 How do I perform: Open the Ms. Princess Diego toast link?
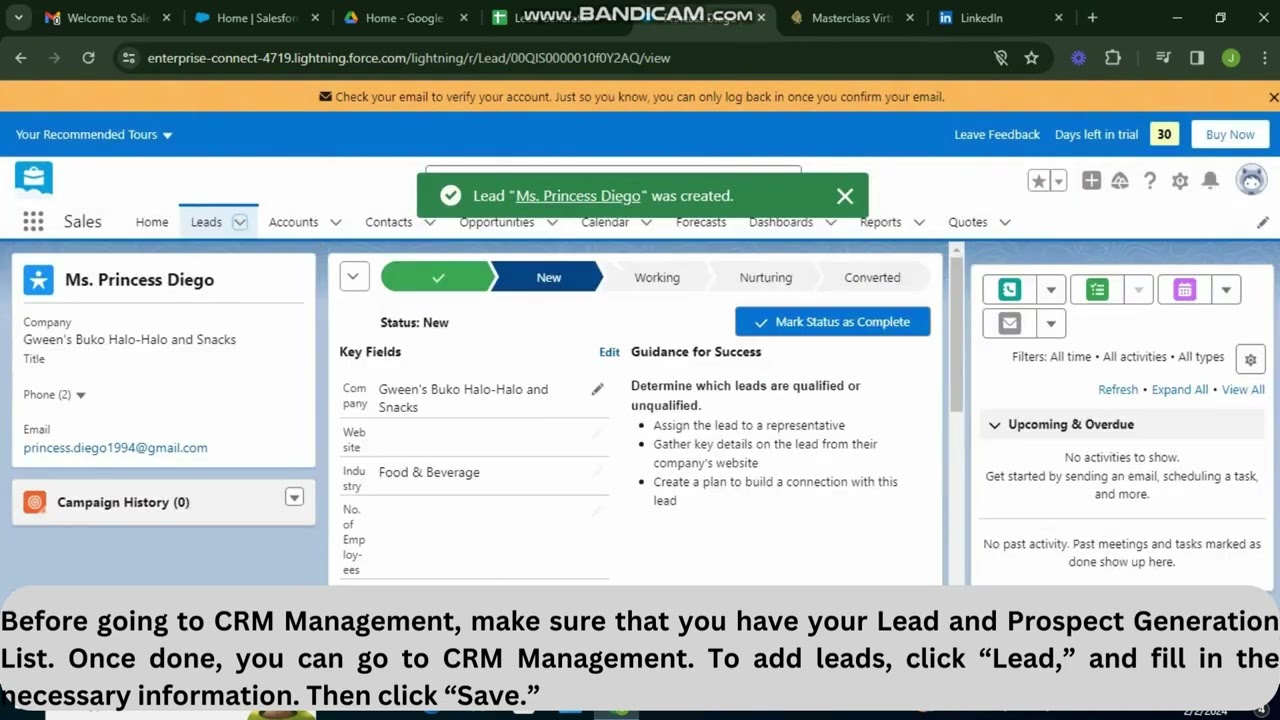(x=578, y=196)
